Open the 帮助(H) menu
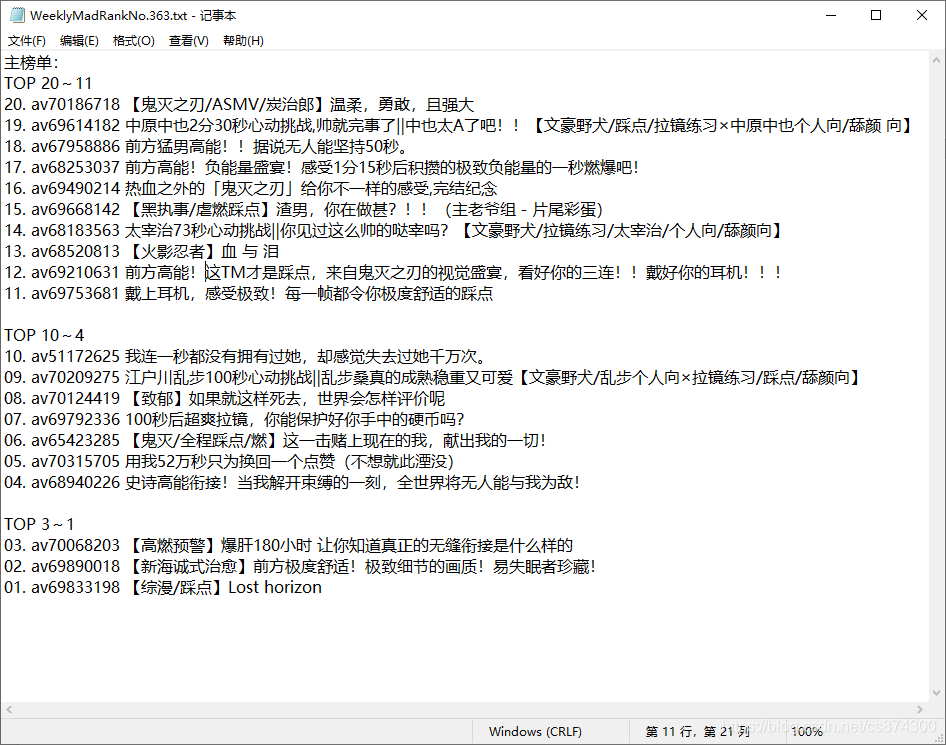The image size is (946, 745). tap(243, 40)
